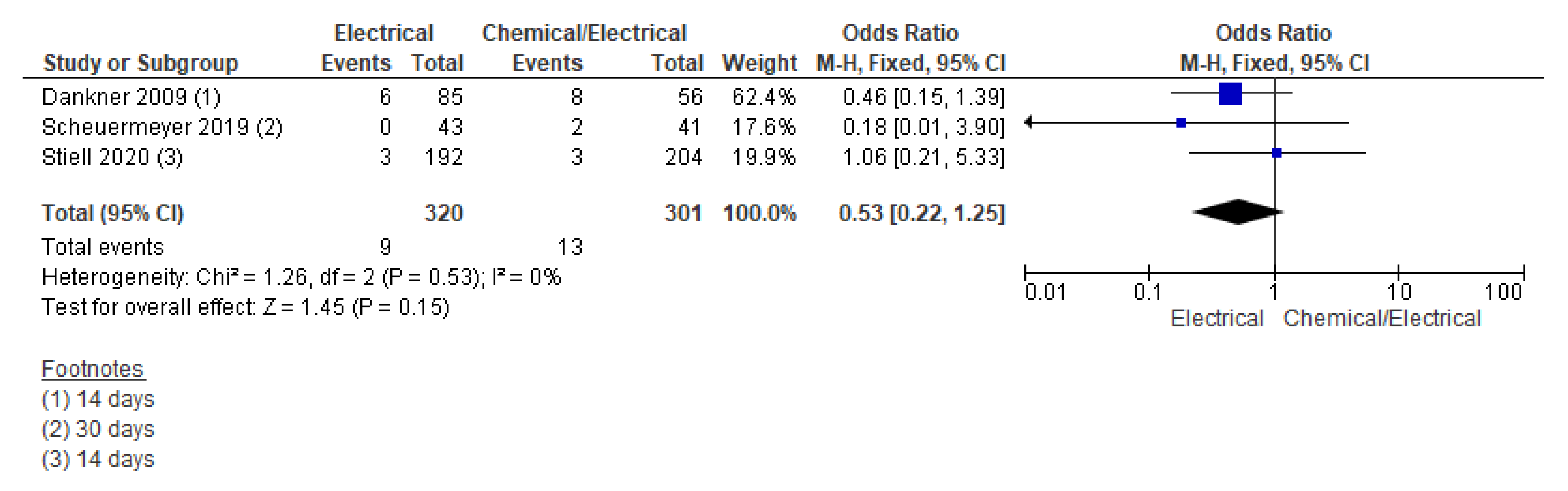1568x491 pixels.
Task: Select the "Dankner 2009 (1)" study label
Action: pyautogui.click(x=131, y=97)
